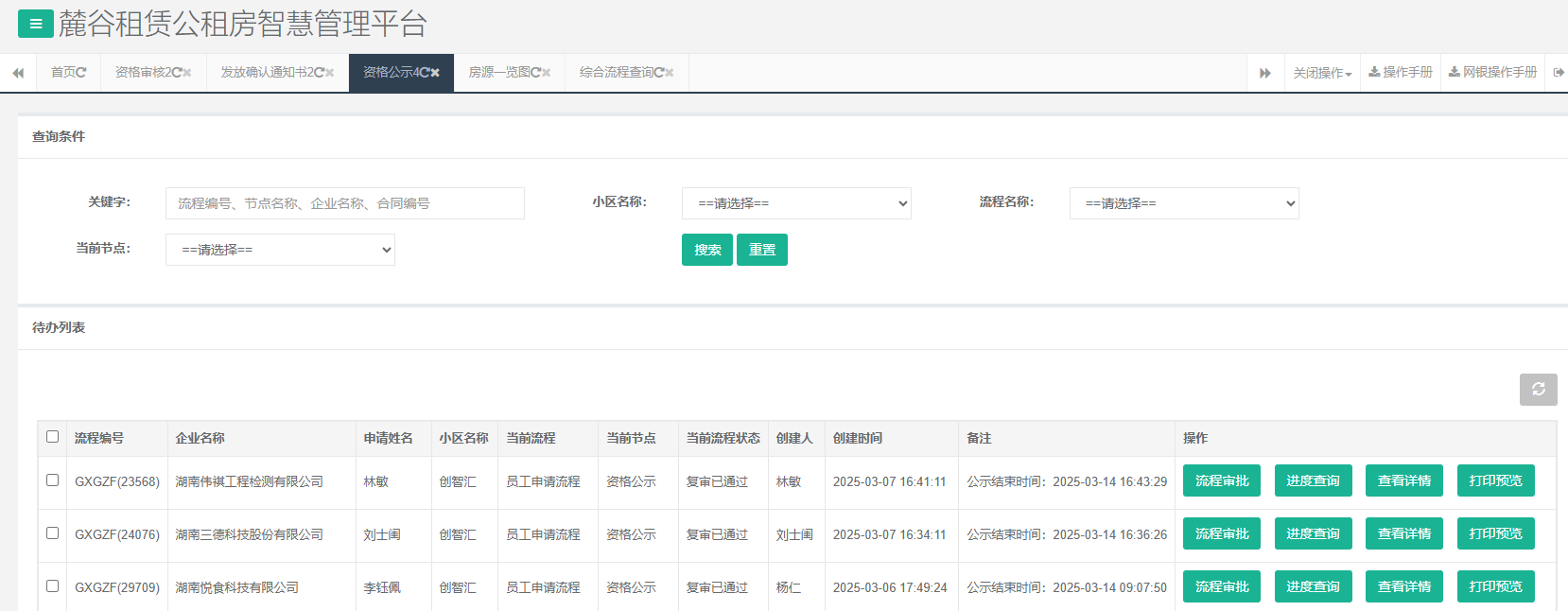Click the logout icon at the far right

(1558, 73)
